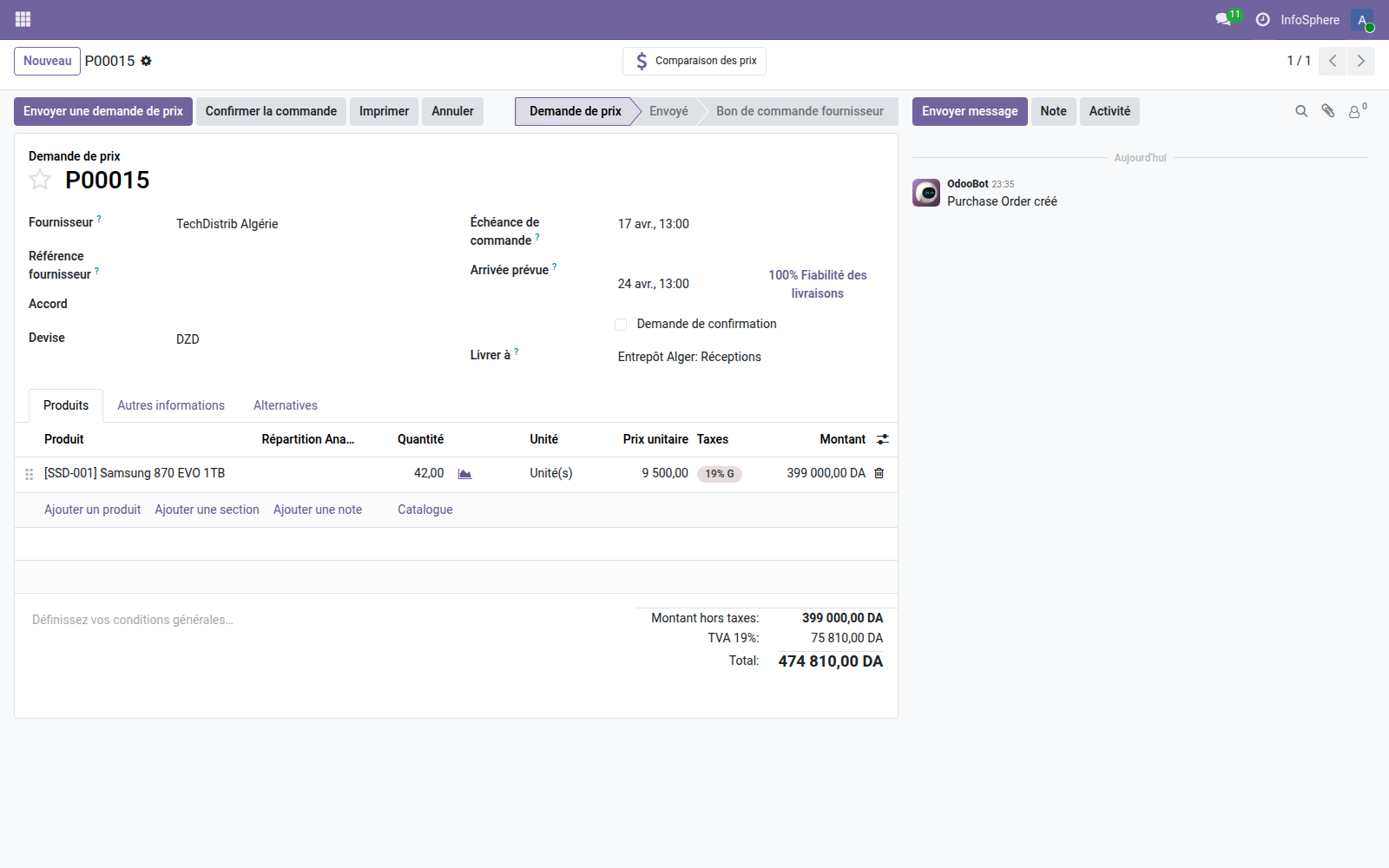Enable Demande de confirmation checkbox
Viewport: 1389px width, 868px height.
pyautogui.click(x=621, y=324)
